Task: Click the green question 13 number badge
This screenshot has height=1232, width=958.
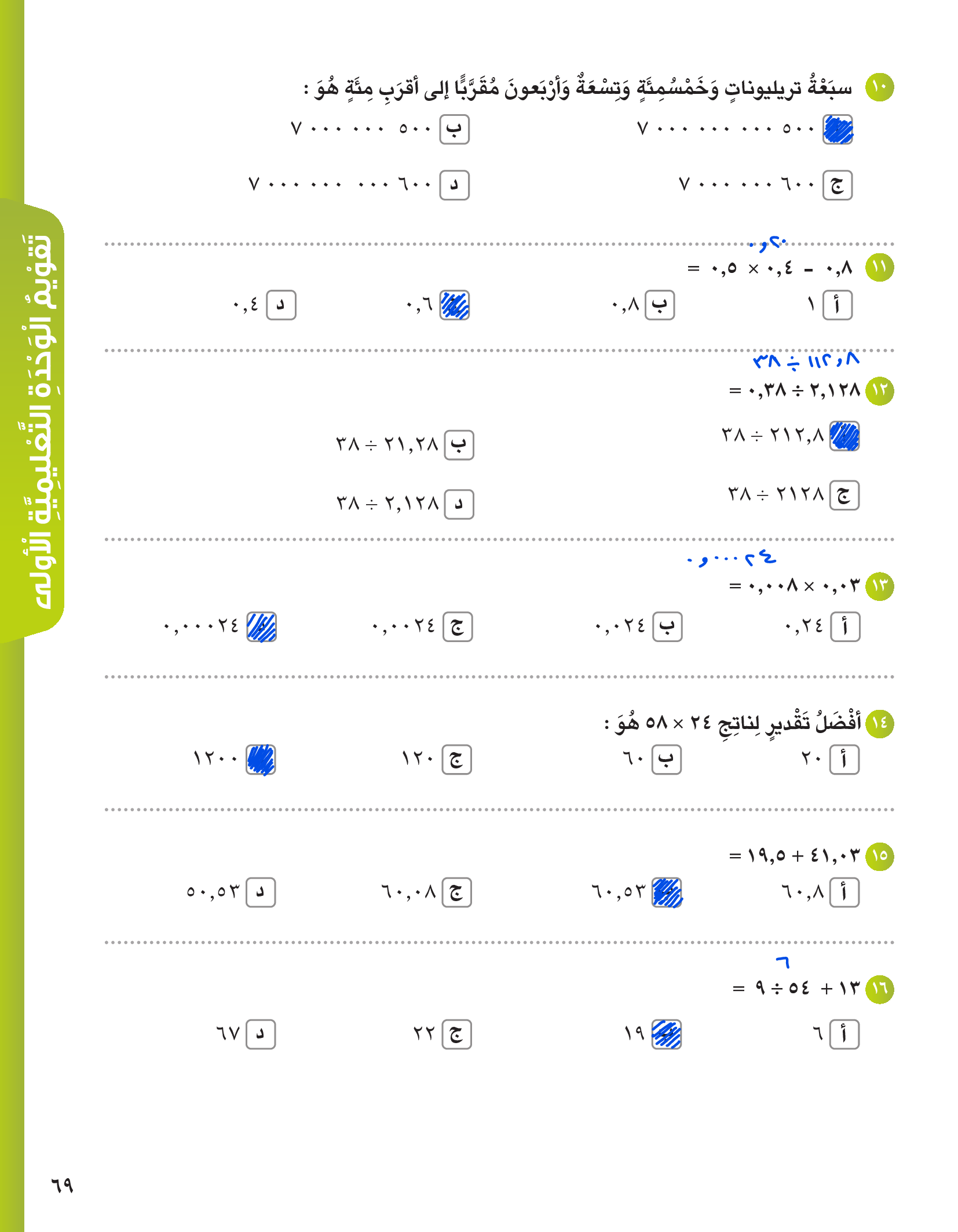Action: pyautogui.click(x=879, y=586)
